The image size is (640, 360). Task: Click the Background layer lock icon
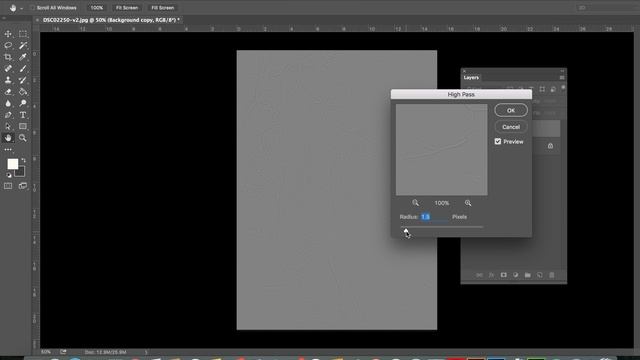pos(550,146)
